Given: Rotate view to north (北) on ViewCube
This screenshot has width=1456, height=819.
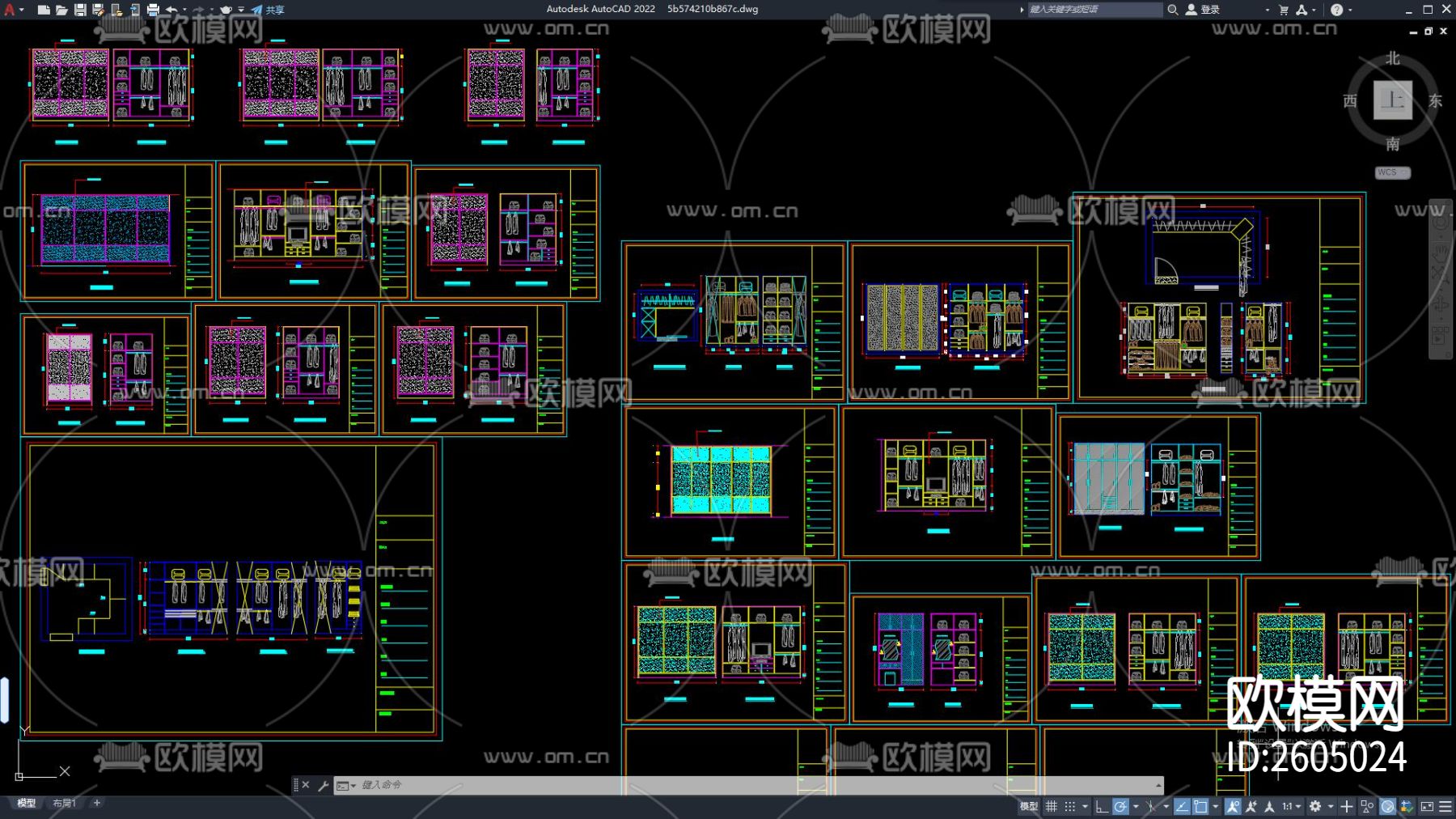Looking at the screenshot, I should tap(1393, 58).
